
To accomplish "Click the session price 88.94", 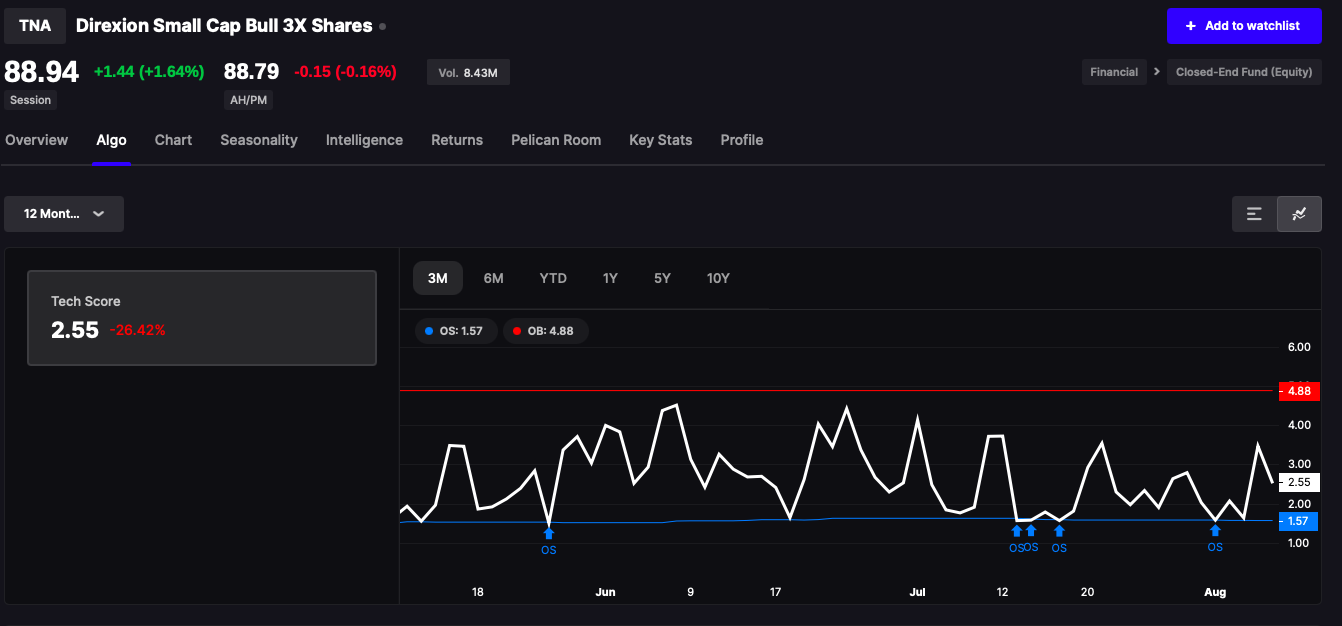I will click(42, 72).
